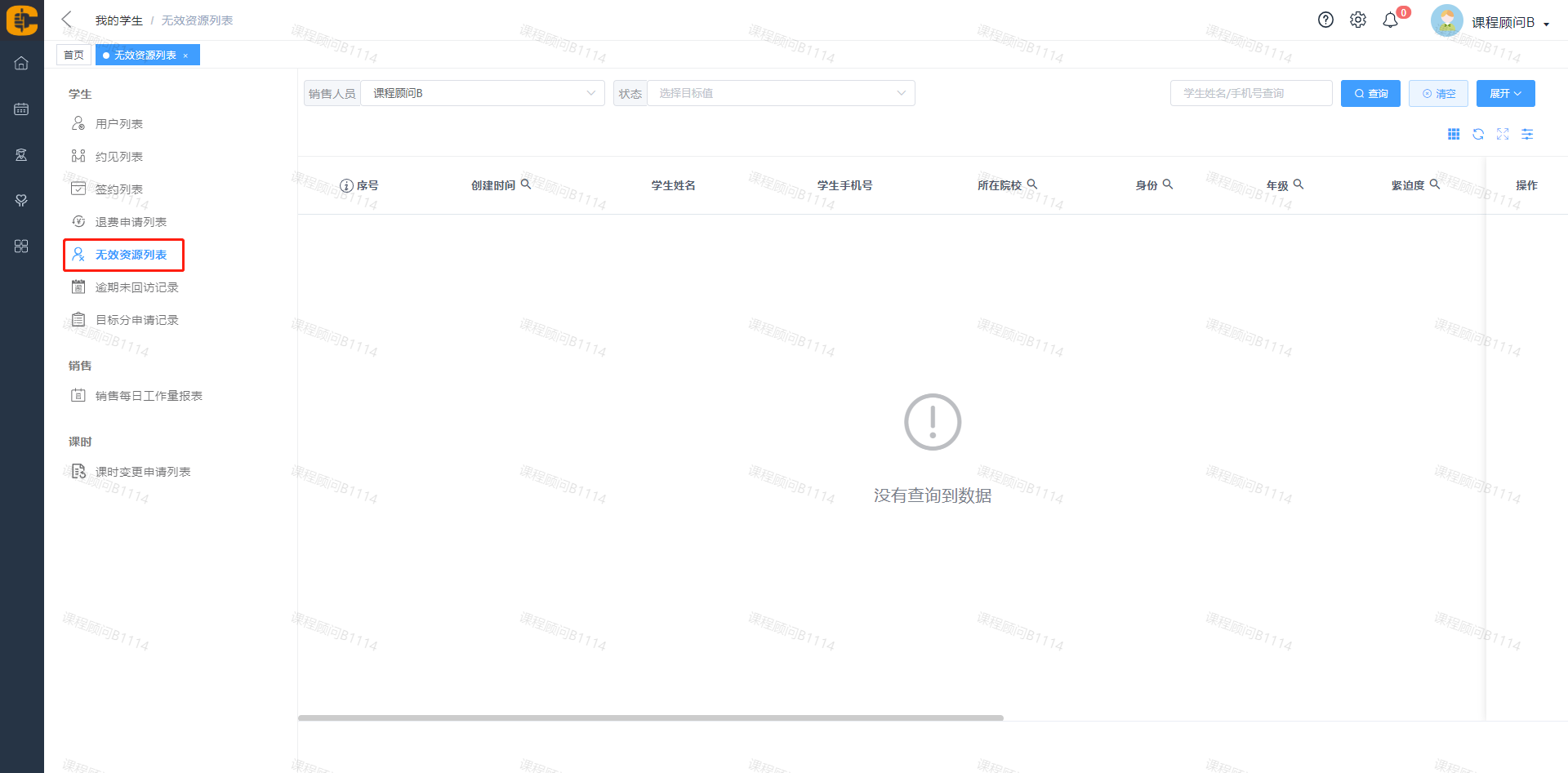Click the home icon in dark sidebar
The width and height of the screenshot is (1568, 773).
tap(21, 63)
